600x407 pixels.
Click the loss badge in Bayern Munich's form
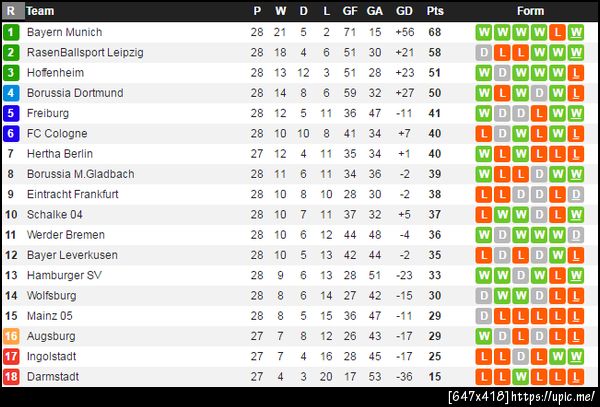[x=556, y=32]
